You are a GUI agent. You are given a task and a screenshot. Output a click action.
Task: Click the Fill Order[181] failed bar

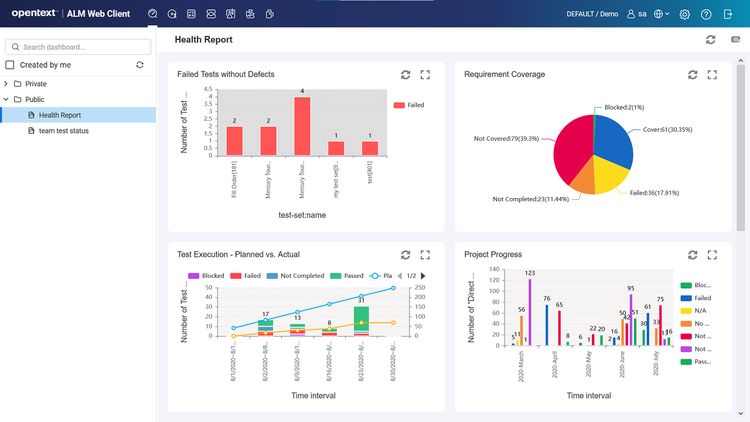click(234, 141)
